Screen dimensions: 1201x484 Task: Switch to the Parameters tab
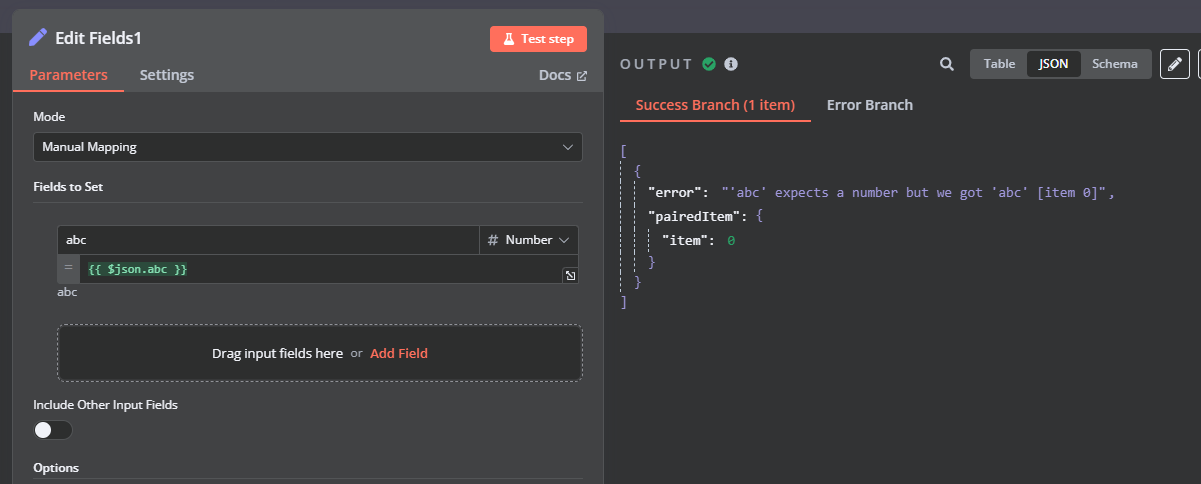tap(68, 75)
